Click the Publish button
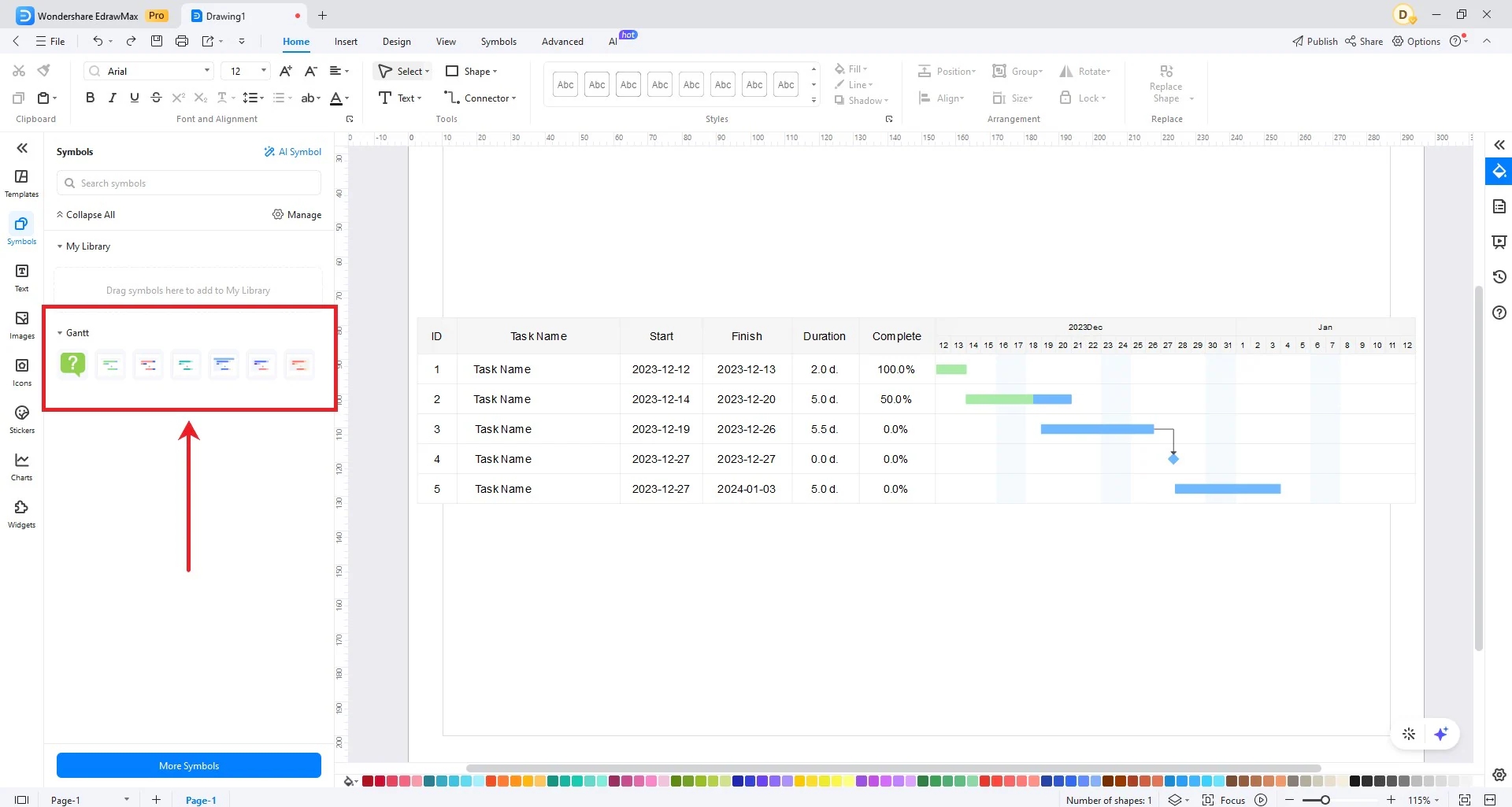The width and height of the screenshot is (1512, 807). pos(1314,41)
